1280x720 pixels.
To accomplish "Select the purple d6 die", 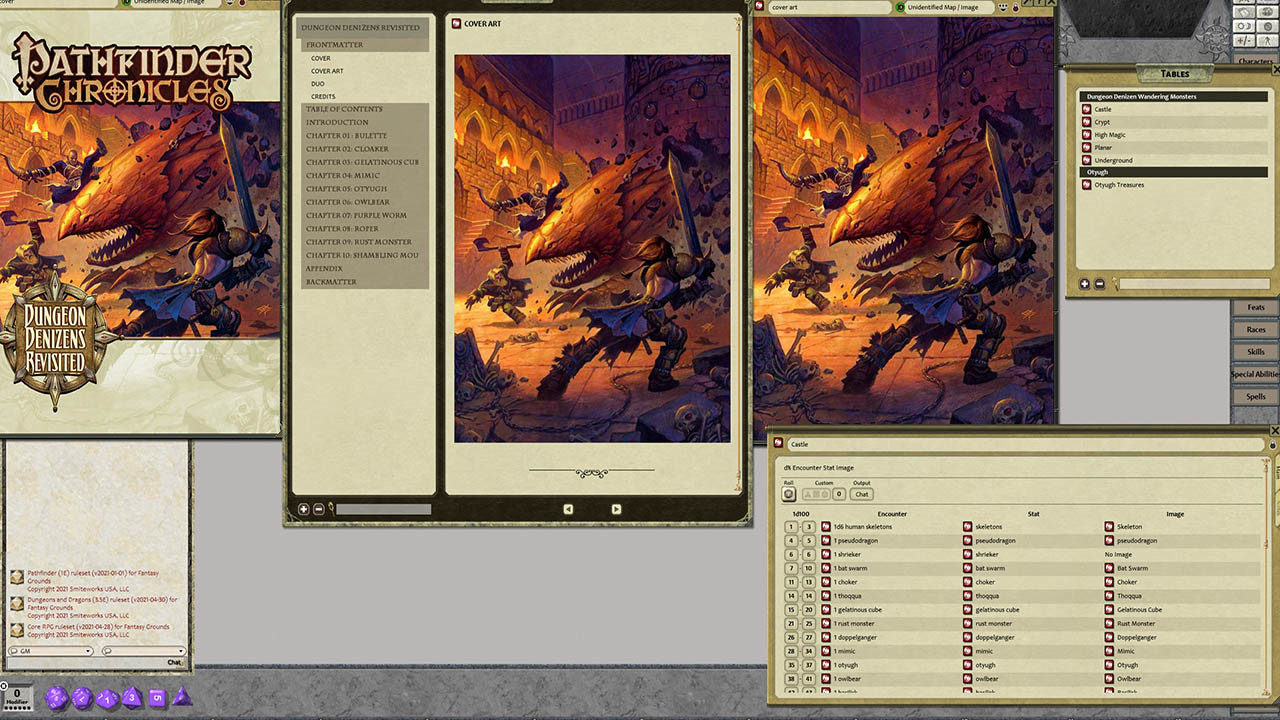I will [157, 697].
